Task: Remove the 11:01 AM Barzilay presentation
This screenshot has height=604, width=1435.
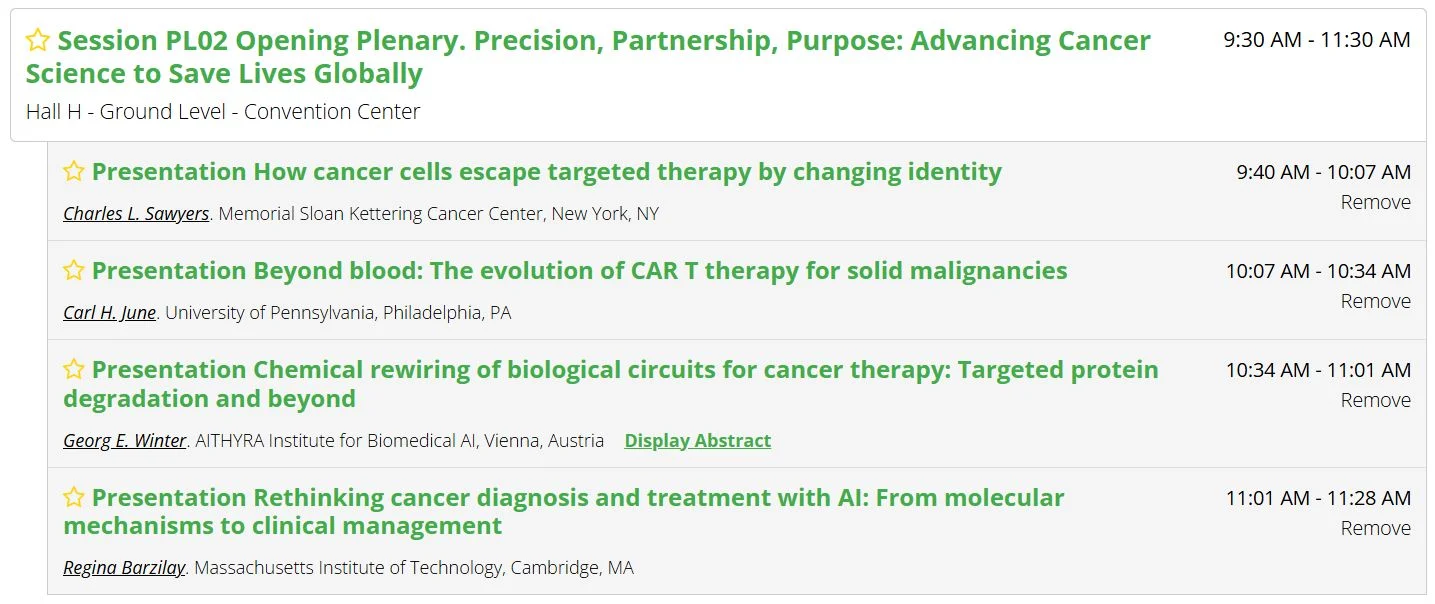Action: tap(1375, 528)
